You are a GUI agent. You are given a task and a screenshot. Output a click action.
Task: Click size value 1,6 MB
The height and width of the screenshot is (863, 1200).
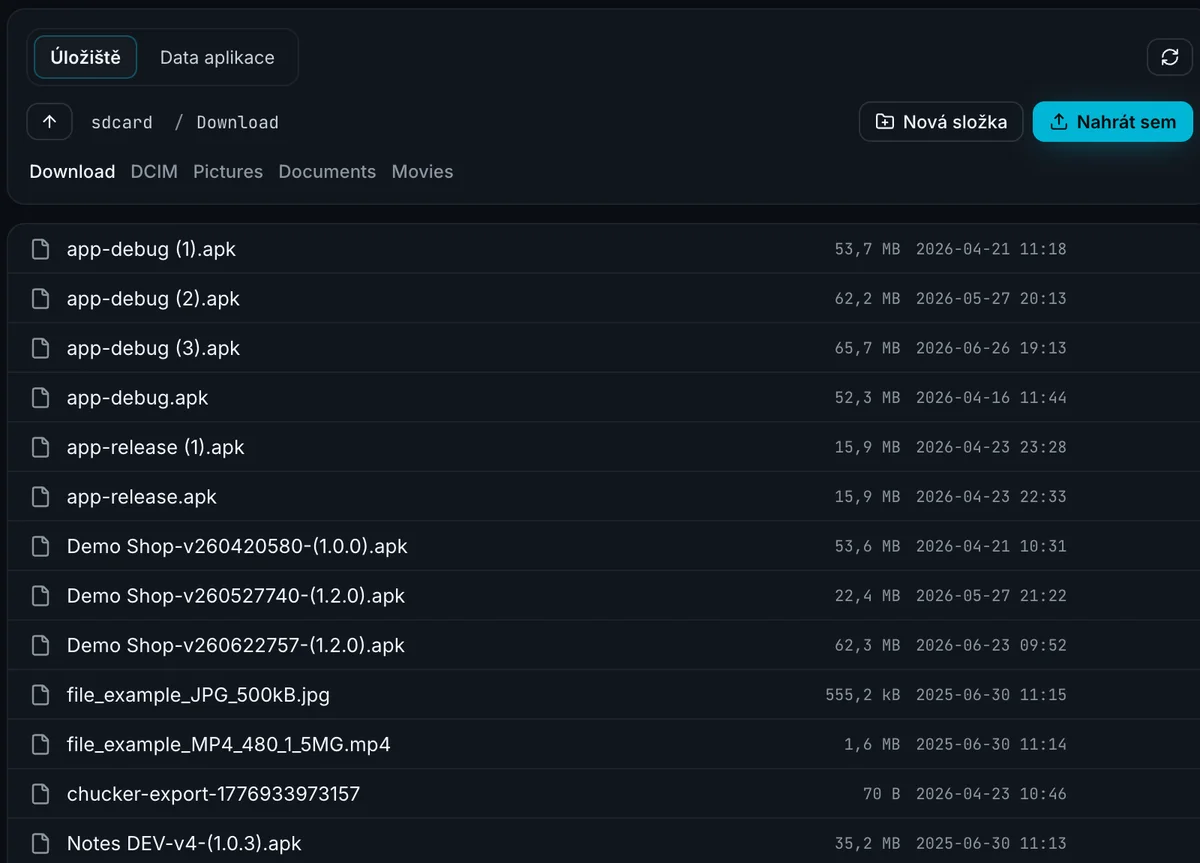(x=872, y=745)
